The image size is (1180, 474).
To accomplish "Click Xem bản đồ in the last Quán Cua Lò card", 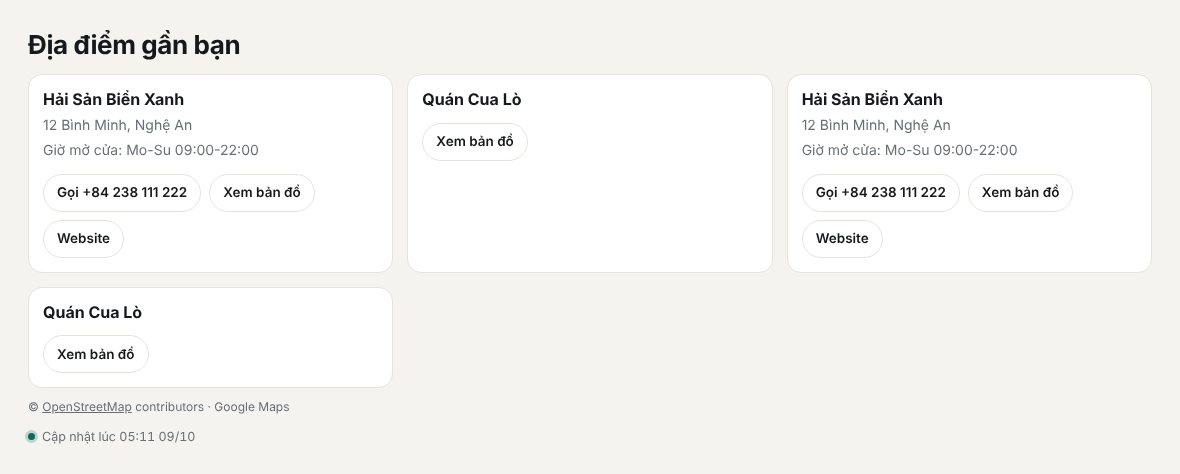I will pyautogui.click(x=96, y=354).
